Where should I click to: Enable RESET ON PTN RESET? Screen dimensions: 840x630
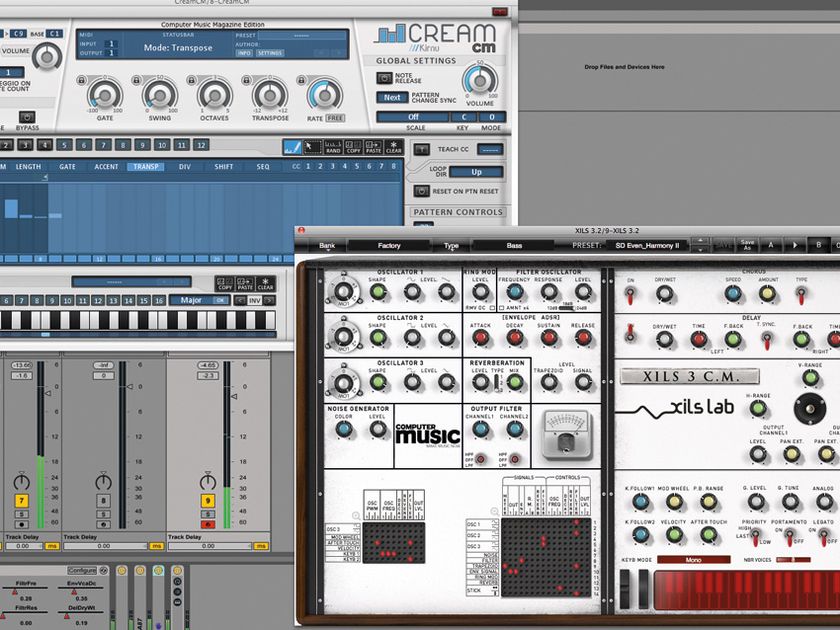click(422, 190)
